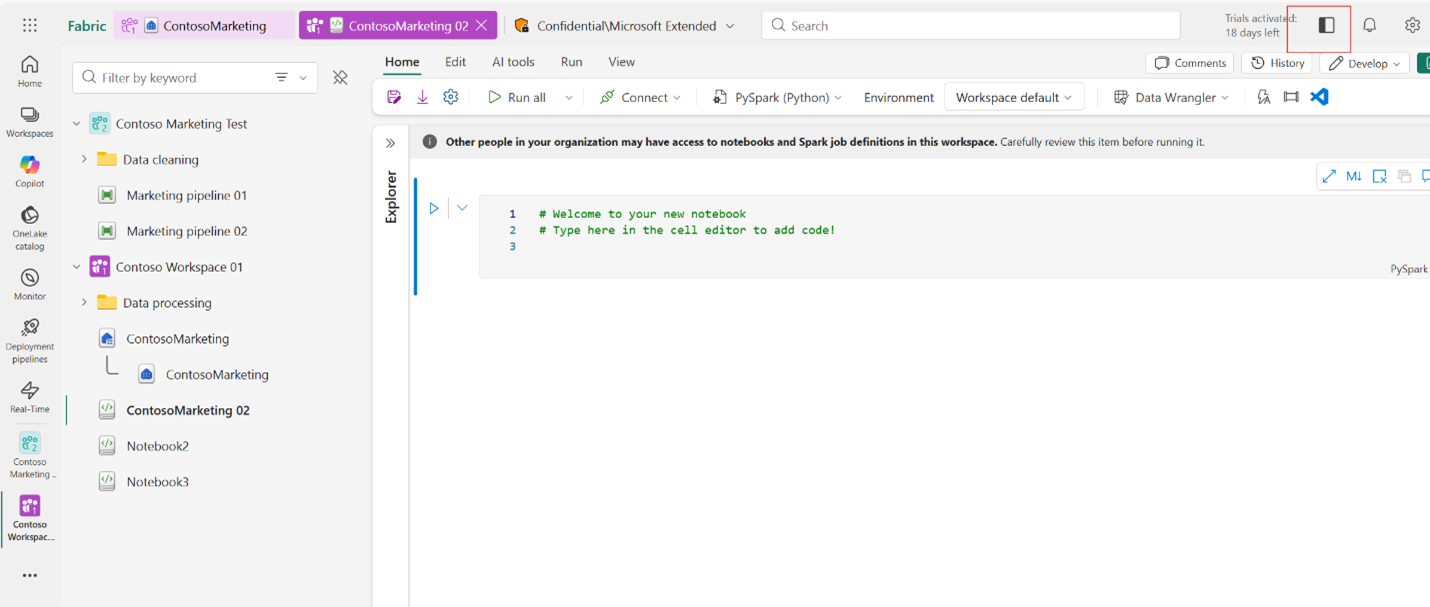Open the Comments button
The height and width of the screenshot is (607, 1430).
click(1190, 63)
